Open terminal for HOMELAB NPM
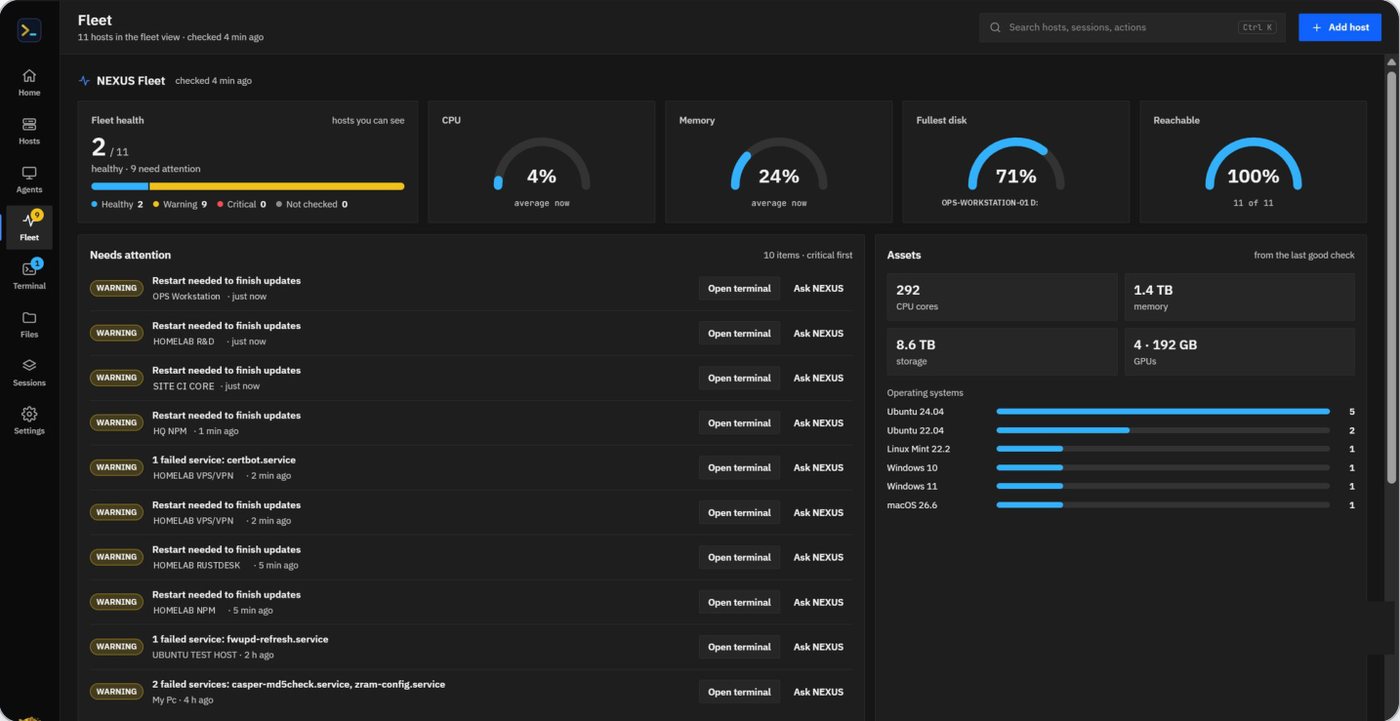Screen dimensions: 1400x721 (x=739, y=602)
